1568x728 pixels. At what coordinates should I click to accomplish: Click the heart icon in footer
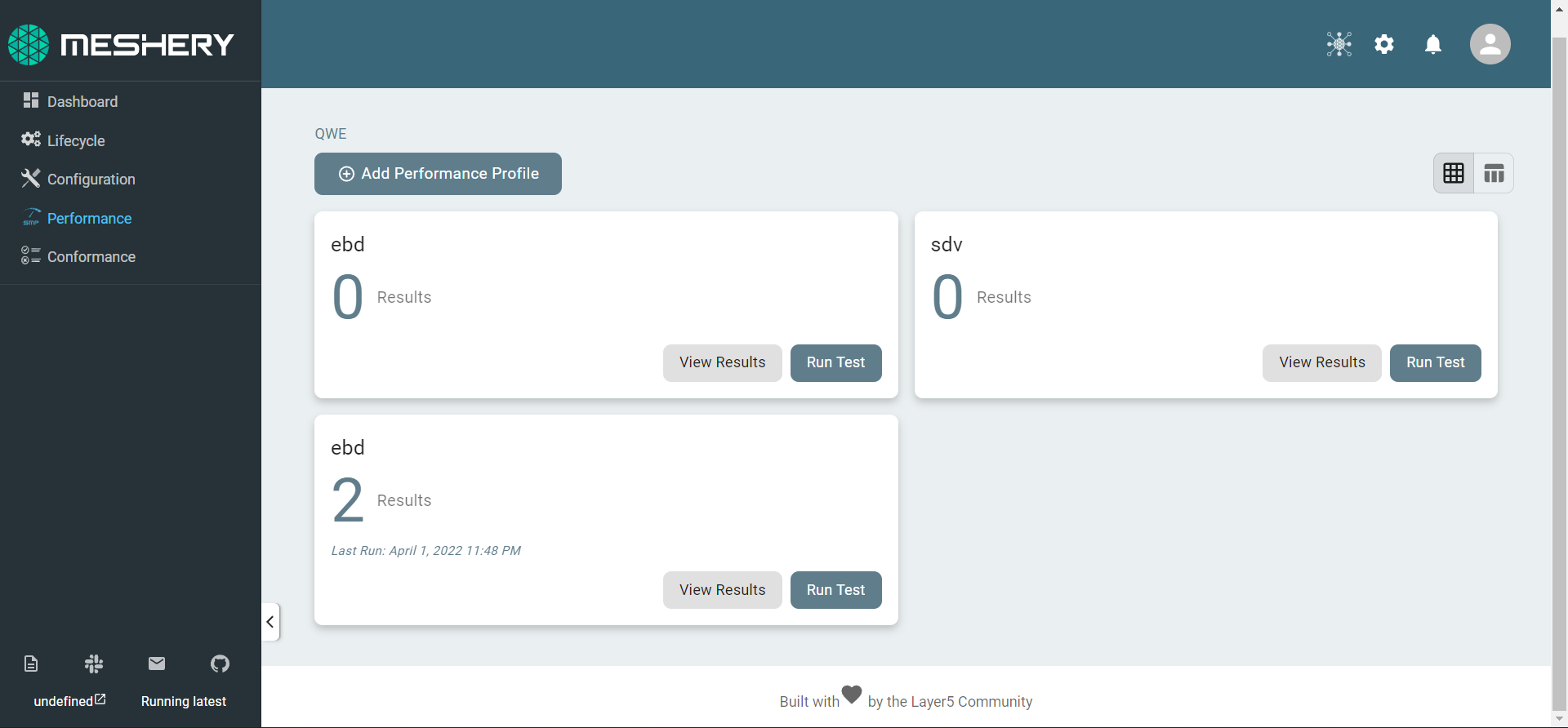[x=852, y=694]
